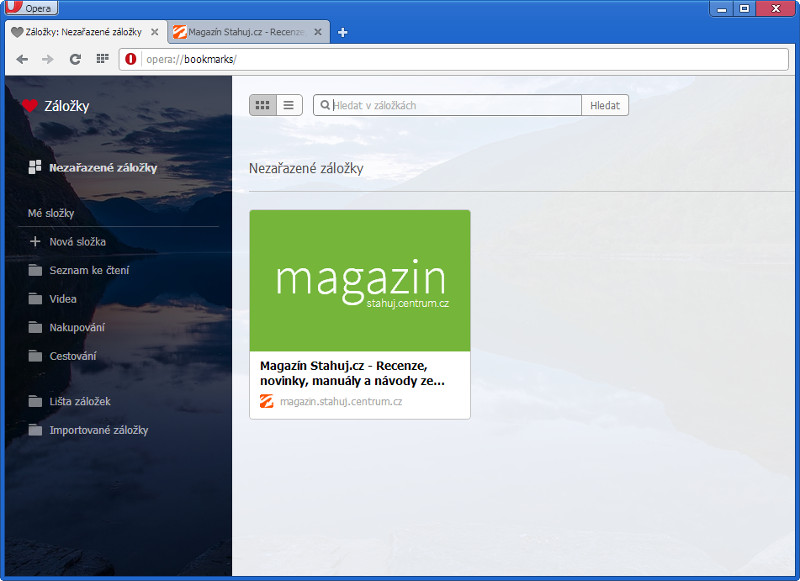Viewport: 800px width, 581px height.
Task: Switch to the Záložky: Nezařazené záložky tab
Action: 84,32
